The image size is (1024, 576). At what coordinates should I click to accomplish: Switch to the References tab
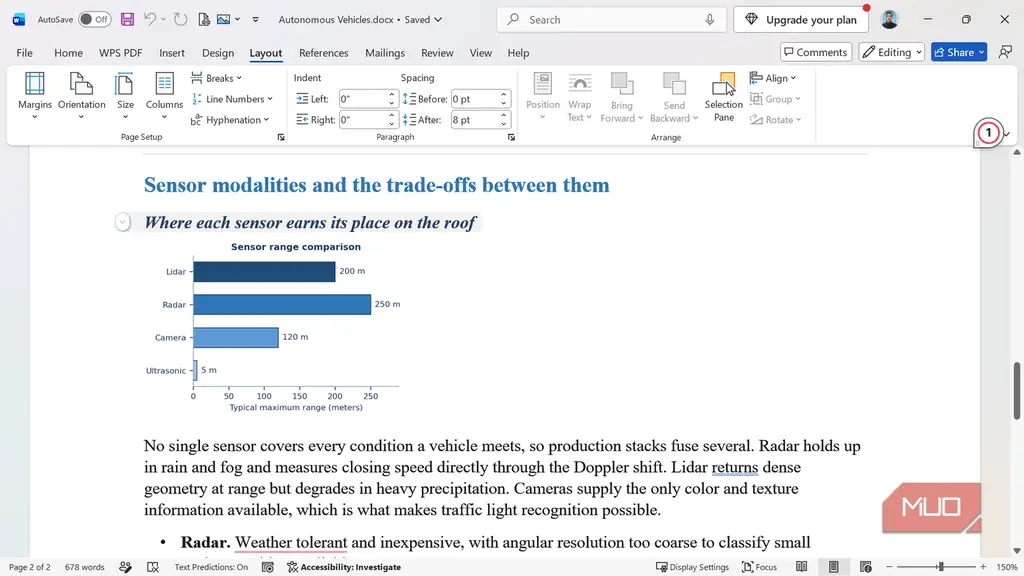click(x=323, y=53)
